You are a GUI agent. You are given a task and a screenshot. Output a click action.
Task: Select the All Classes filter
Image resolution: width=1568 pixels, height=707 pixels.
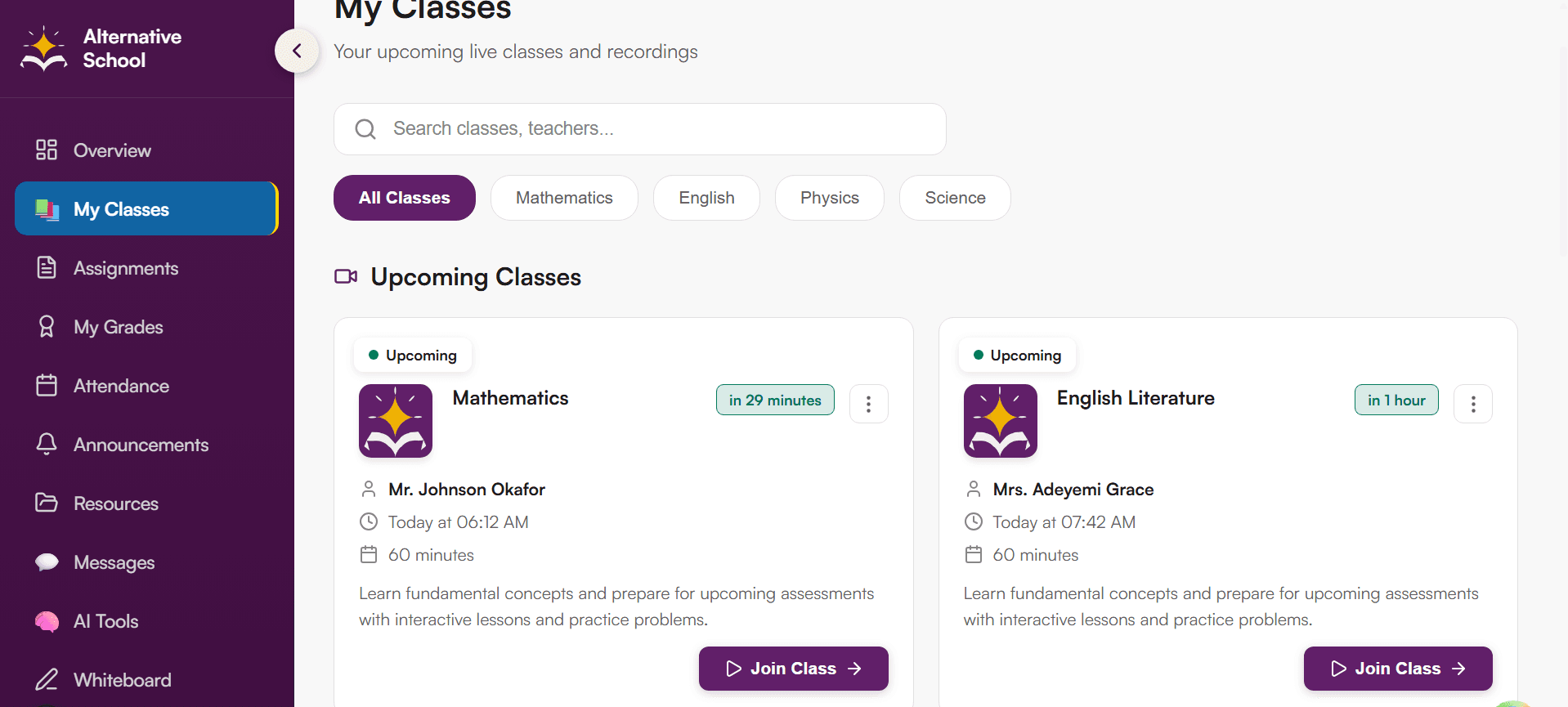tap(404, 197)
